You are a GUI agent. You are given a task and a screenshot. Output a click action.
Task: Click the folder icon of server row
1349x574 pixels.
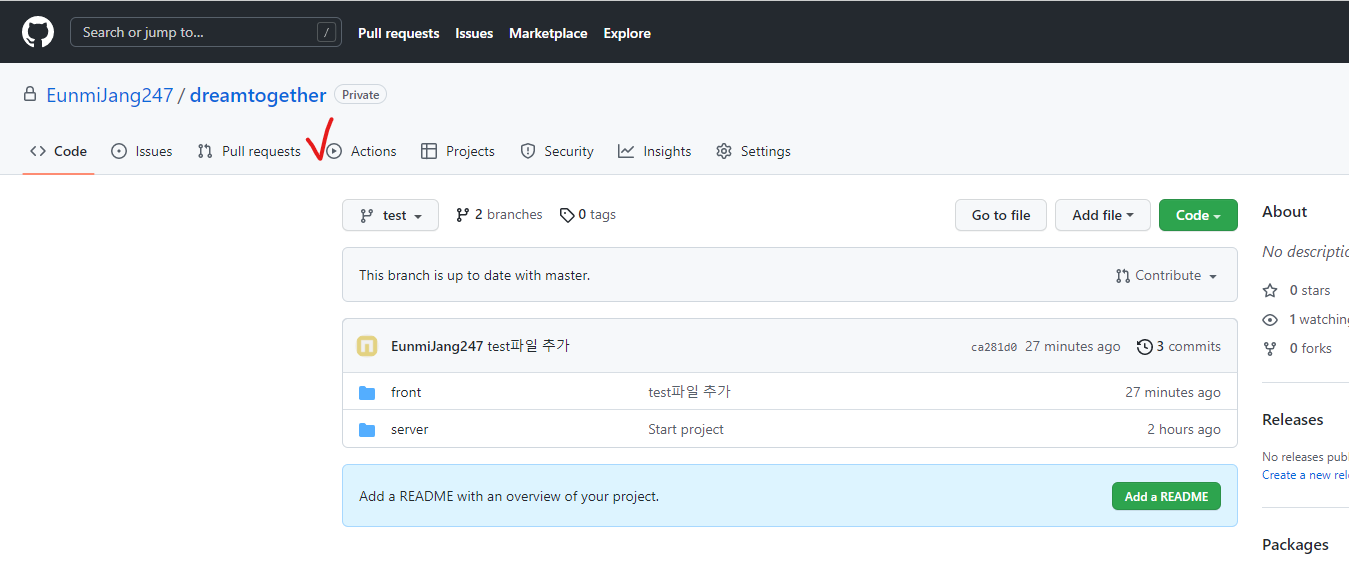click(x=367, y=429)
